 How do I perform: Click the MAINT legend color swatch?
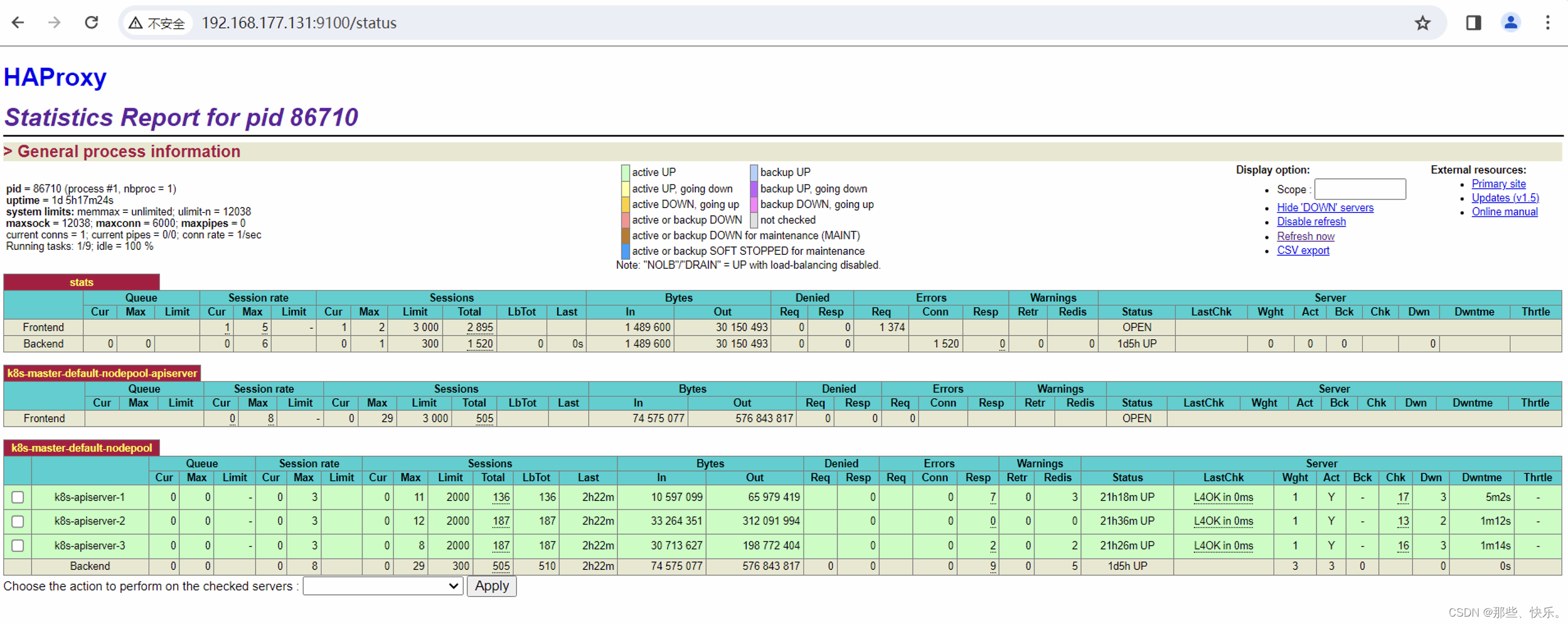[x=625, y=236]
